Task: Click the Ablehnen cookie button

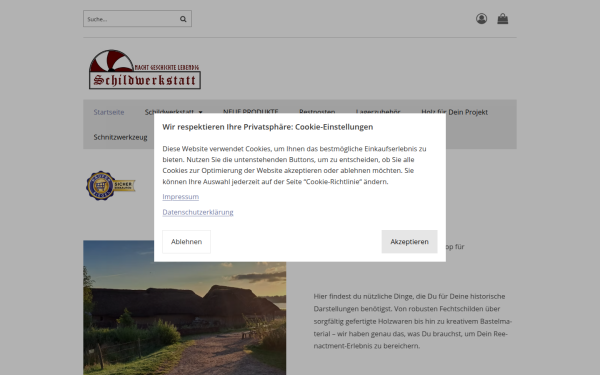Action: point(186,242)
